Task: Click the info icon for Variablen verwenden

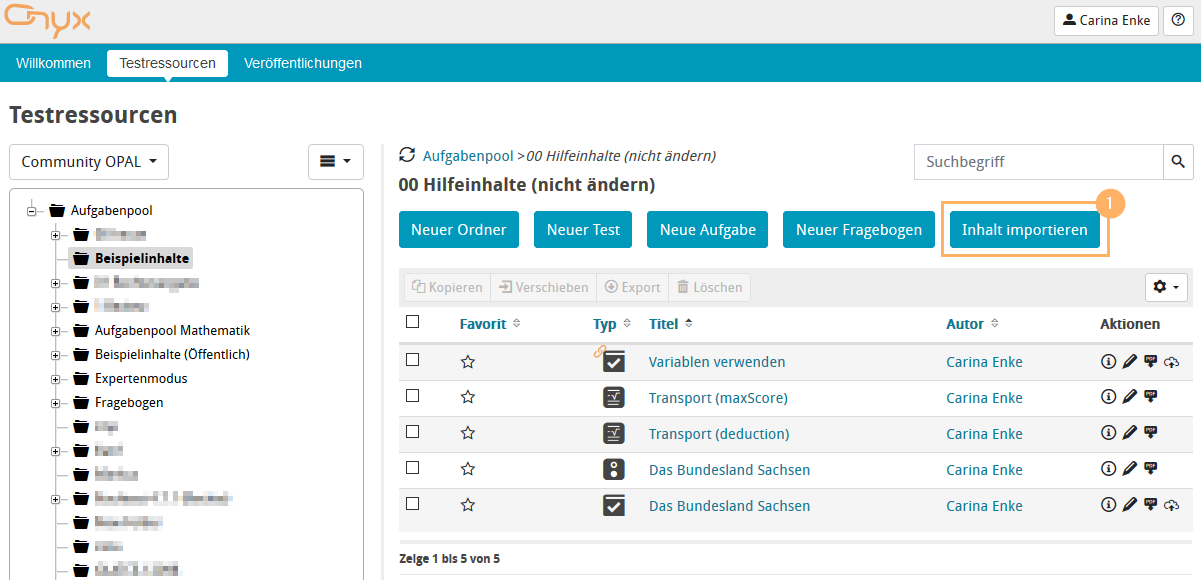Action: pos(1108,362)
